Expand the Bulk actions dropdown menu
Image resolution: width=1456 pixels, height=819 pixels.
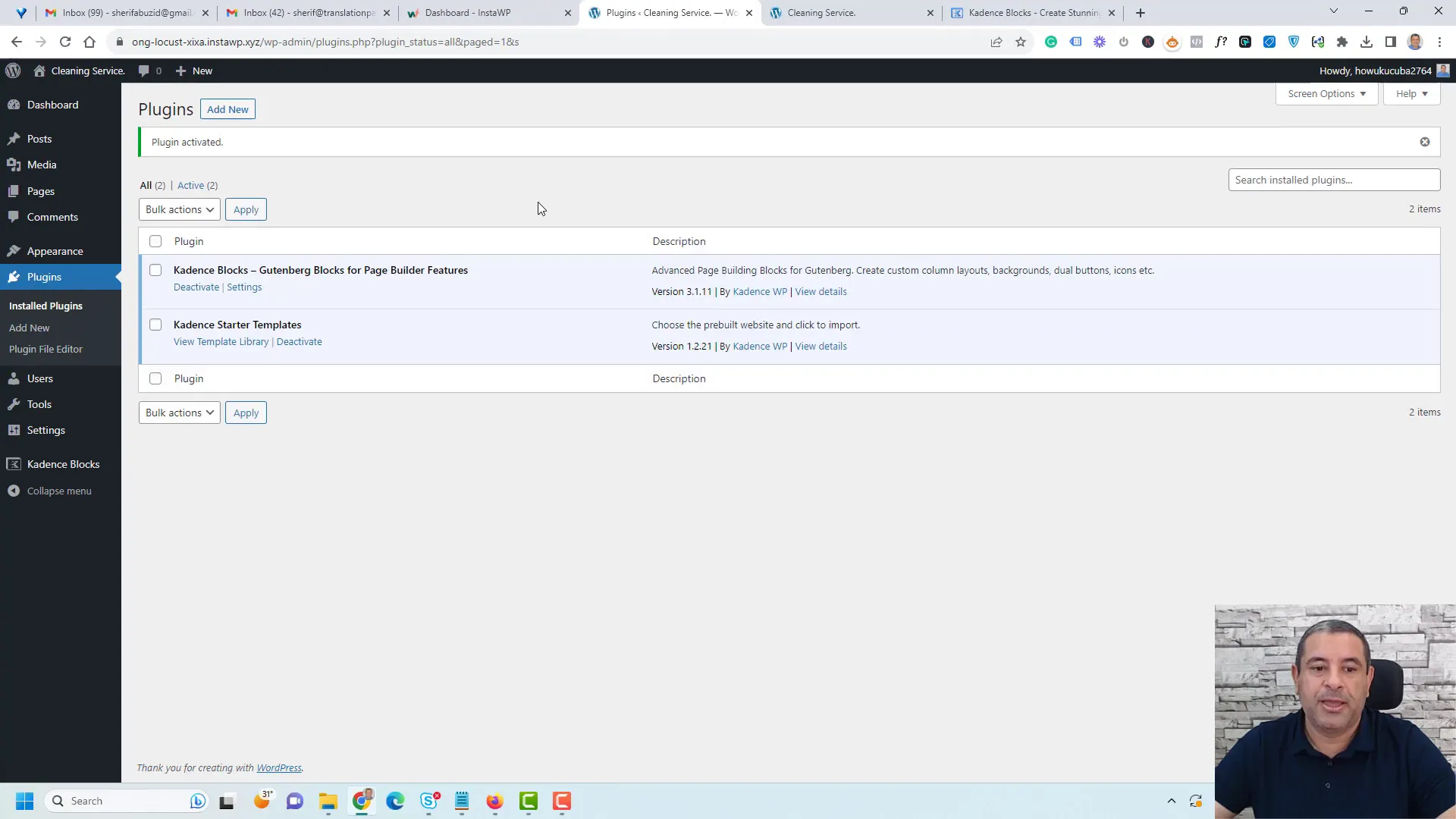[x=179, y=209]
